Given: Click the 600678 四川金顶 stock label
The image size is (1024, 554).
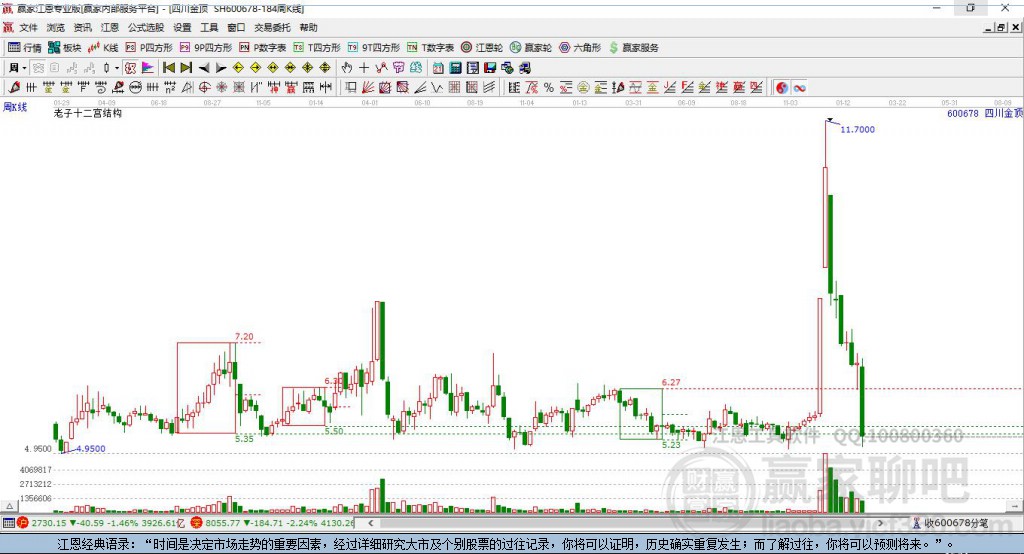Looking at the screenshot, I should tap(985, 113).
